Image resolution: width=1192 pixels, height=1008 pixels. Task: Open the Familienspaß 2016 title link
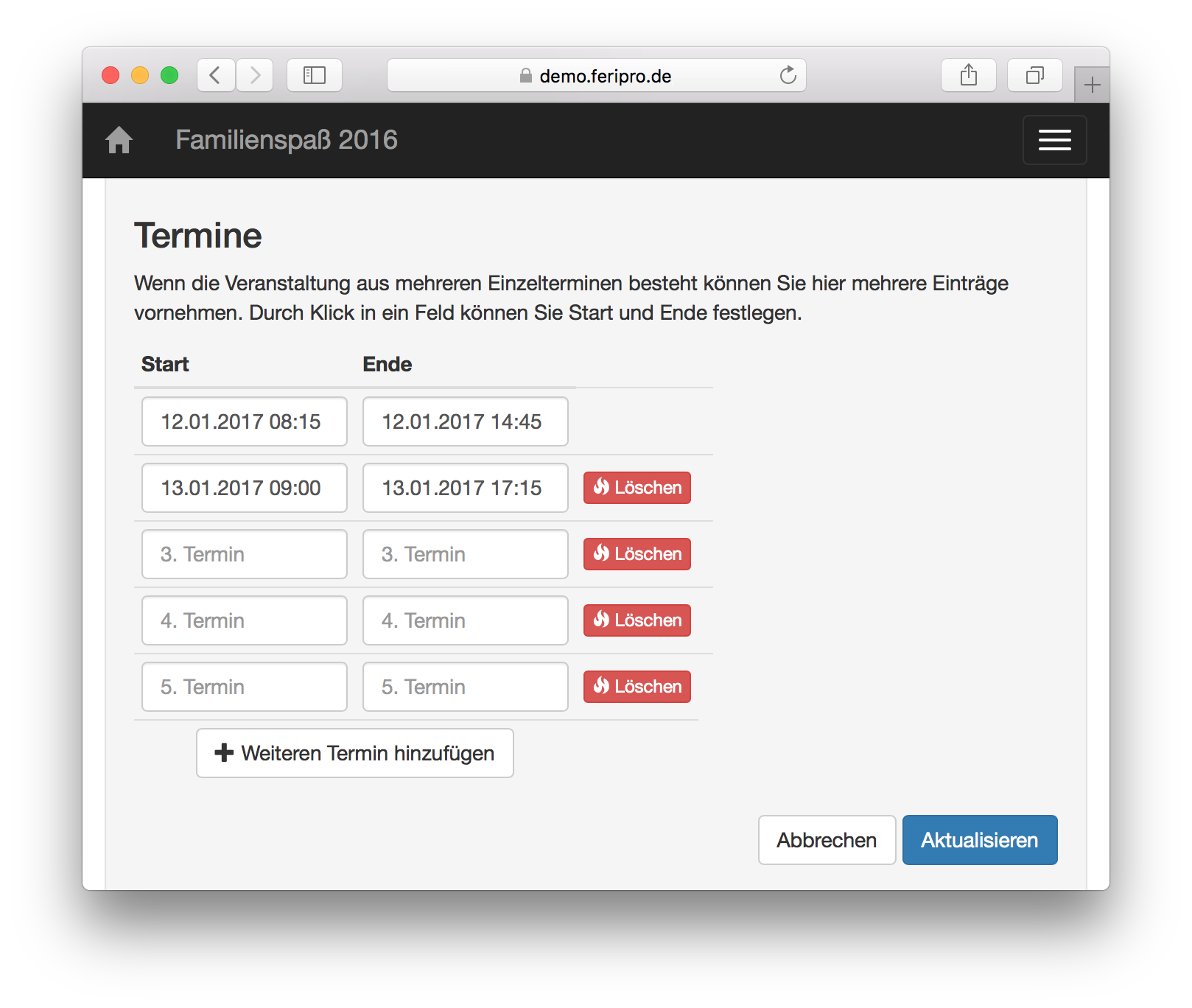[286, 140]
